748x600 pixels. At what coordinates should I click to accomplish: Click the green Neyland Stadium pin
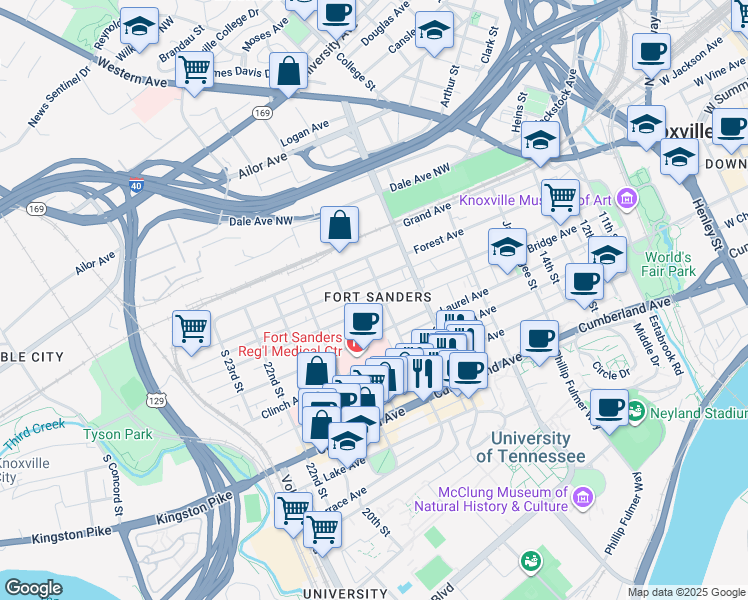(x=636, y=412)
